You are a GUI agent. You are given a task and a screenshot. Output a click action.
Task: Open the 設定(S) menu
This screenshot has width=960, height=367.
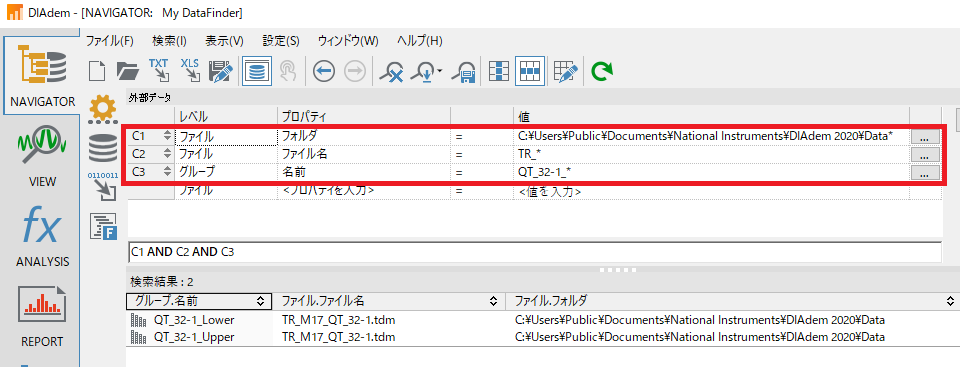click(281, 41)
